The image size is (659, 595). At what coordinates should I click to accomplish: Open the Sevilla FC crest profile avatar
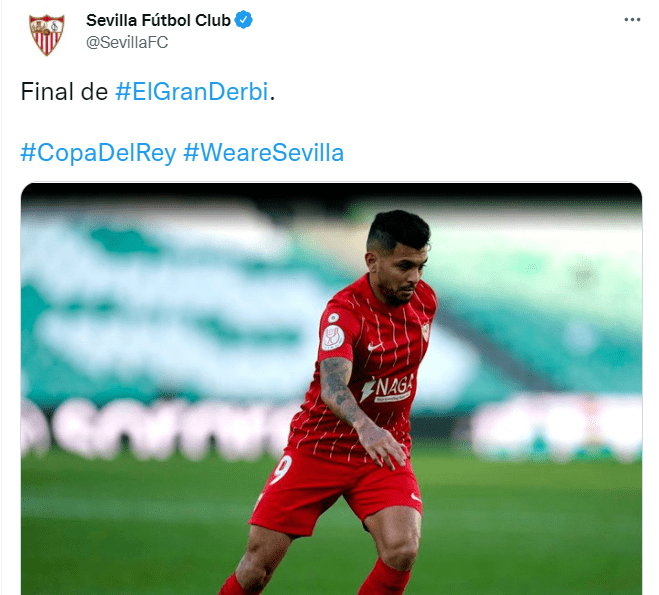click(x=47, y=35)
